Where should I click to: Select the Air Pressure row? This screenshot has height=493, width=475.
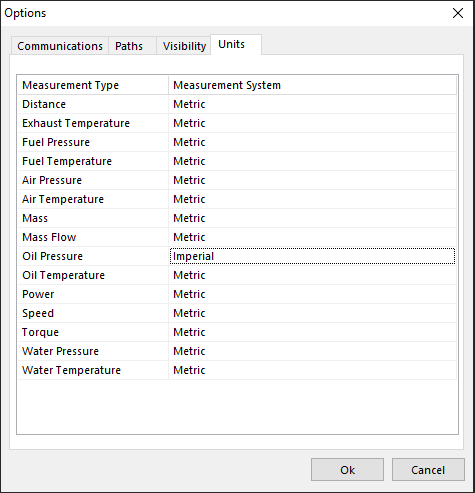tap(237, 180)
